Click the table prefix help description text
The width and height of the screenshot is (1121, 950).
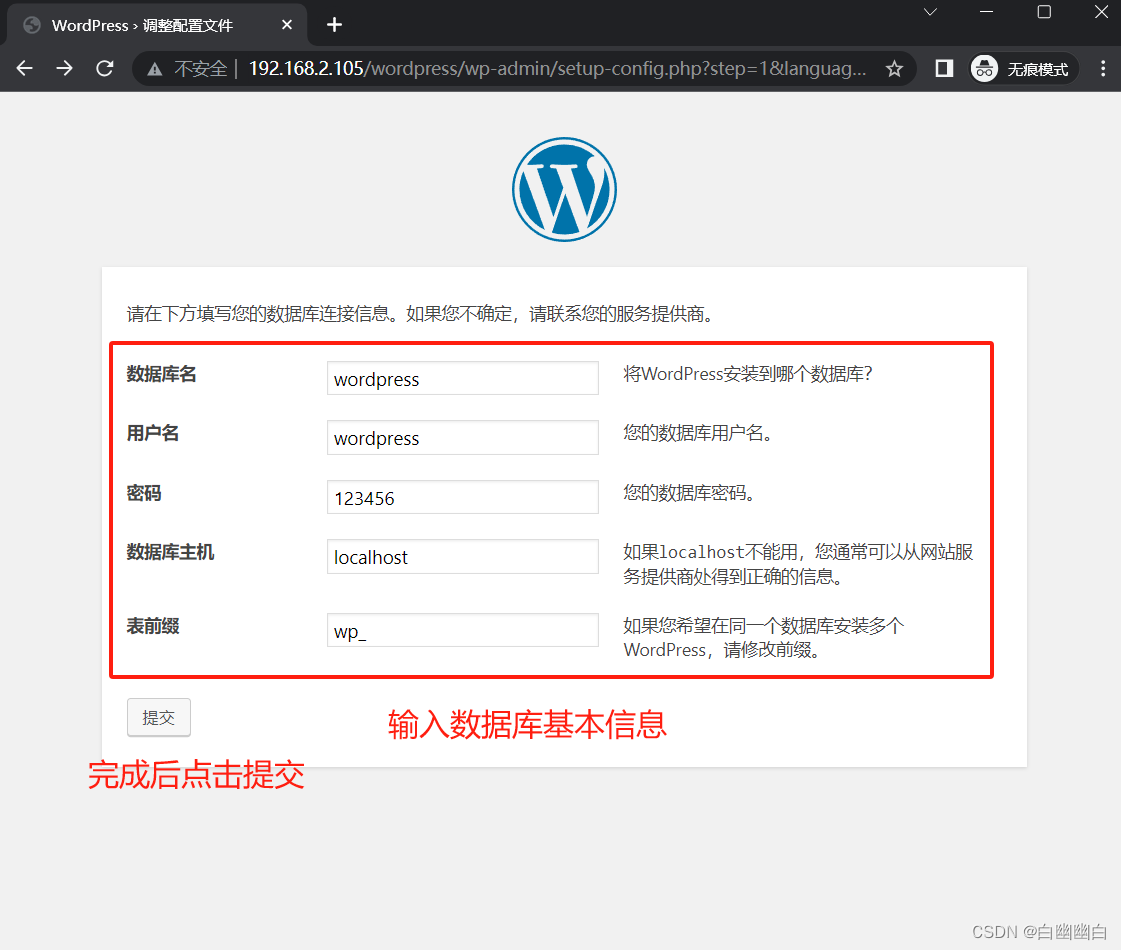pos(764,638)
